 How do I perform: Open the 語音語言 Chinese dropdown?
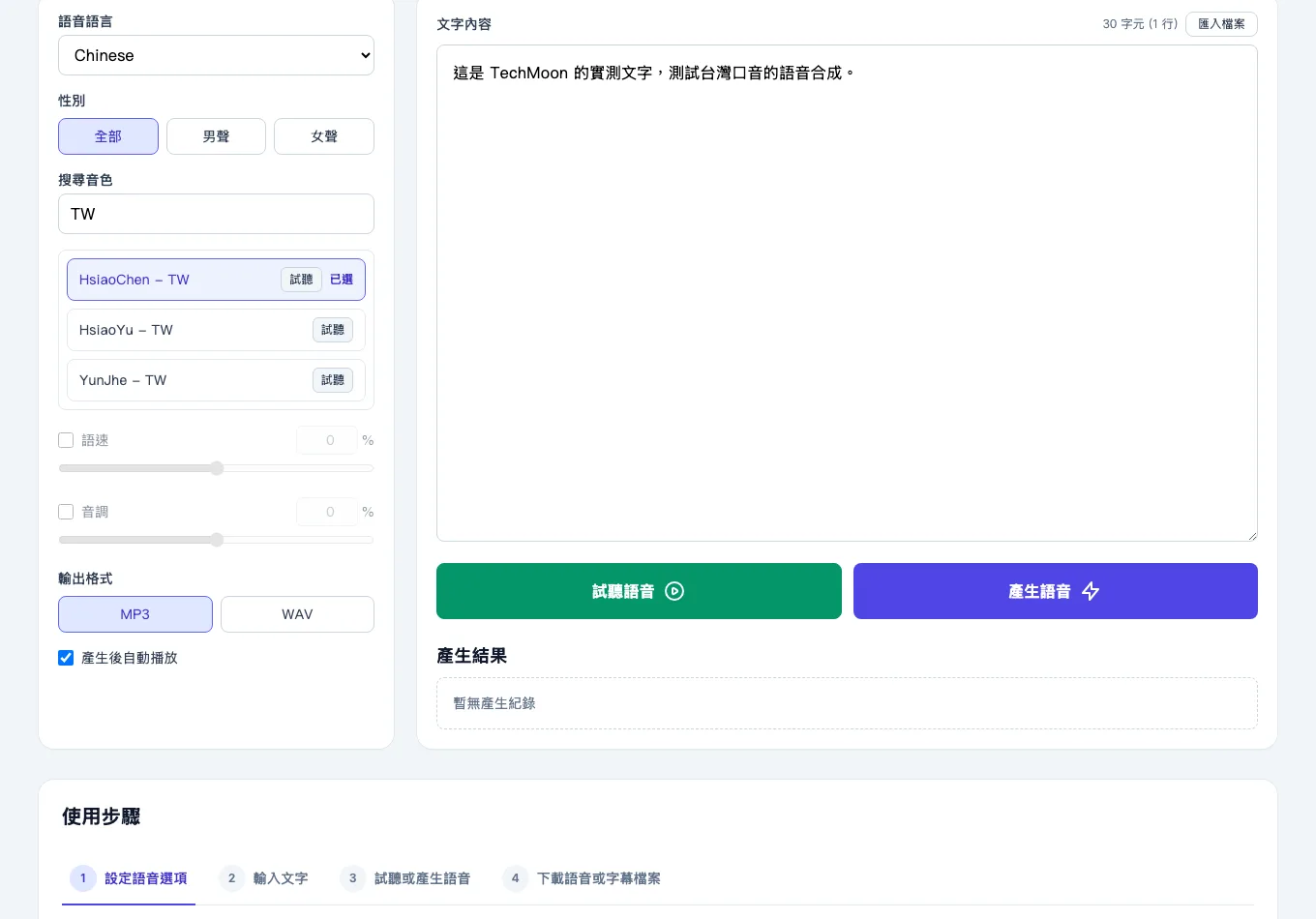pyautogui.click(x=216, y=55)
